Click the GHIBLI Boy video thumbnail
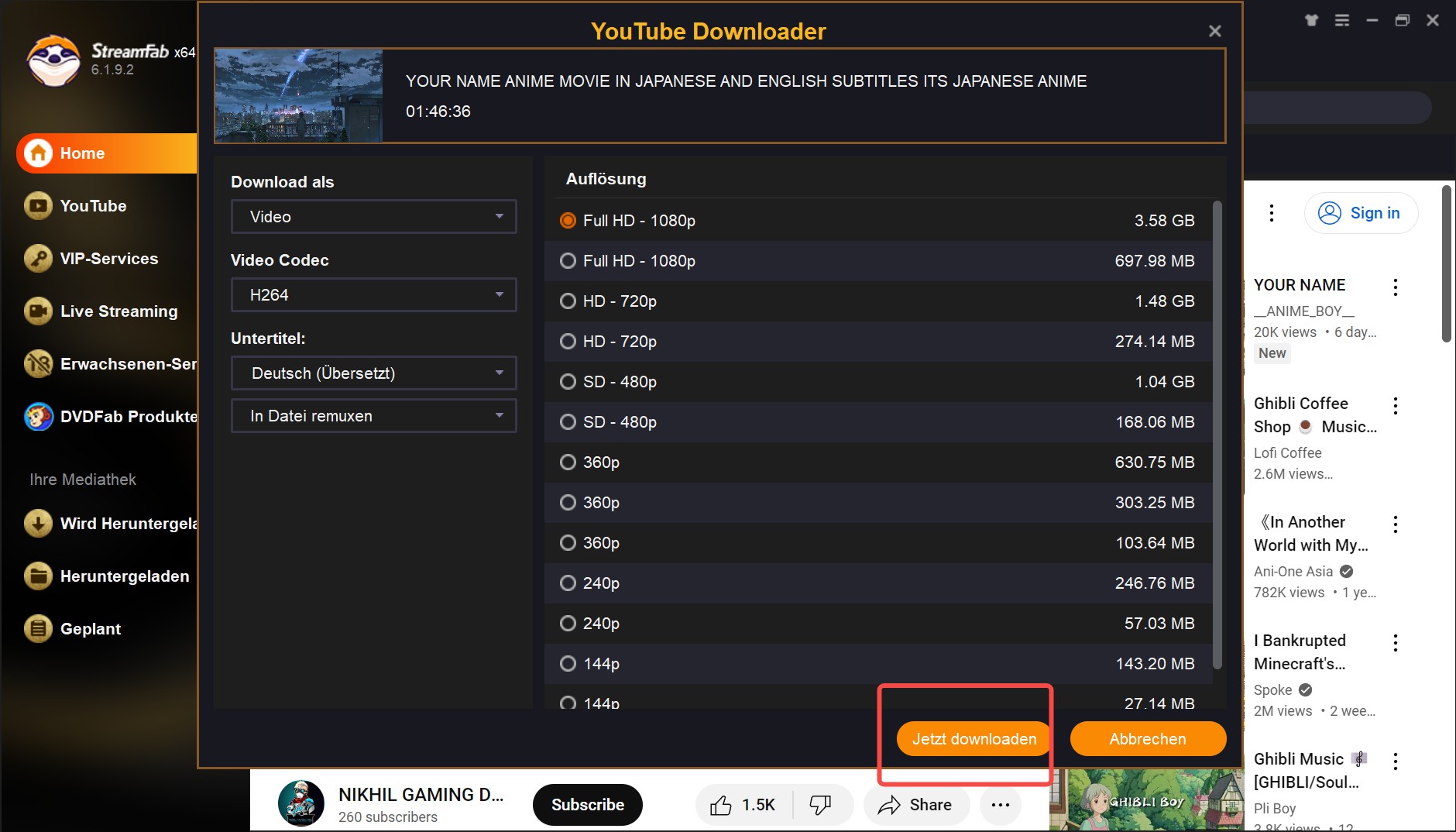 [x=1146, y=799]
